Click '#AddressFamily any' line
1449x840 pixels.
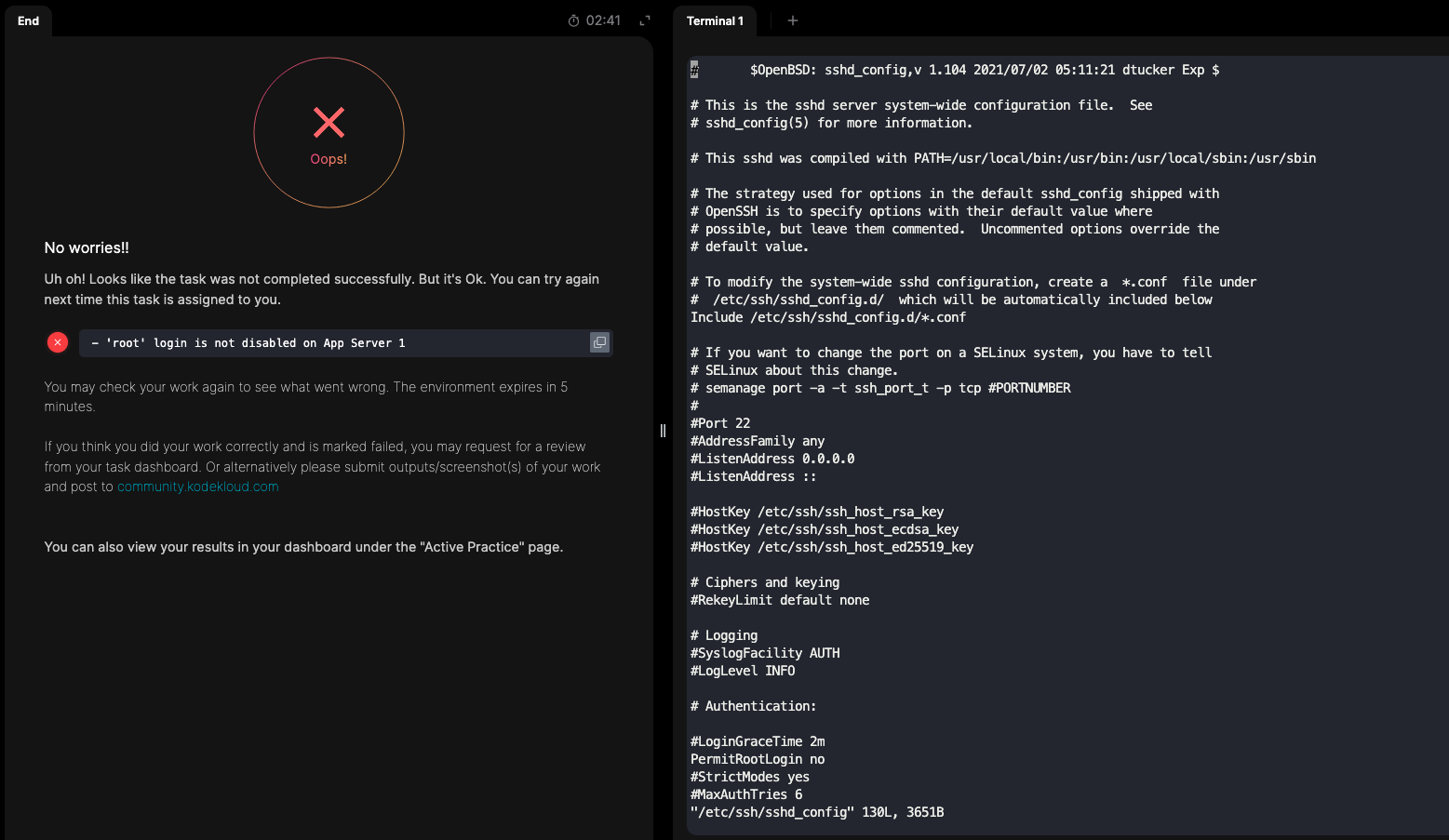[758, 441]
